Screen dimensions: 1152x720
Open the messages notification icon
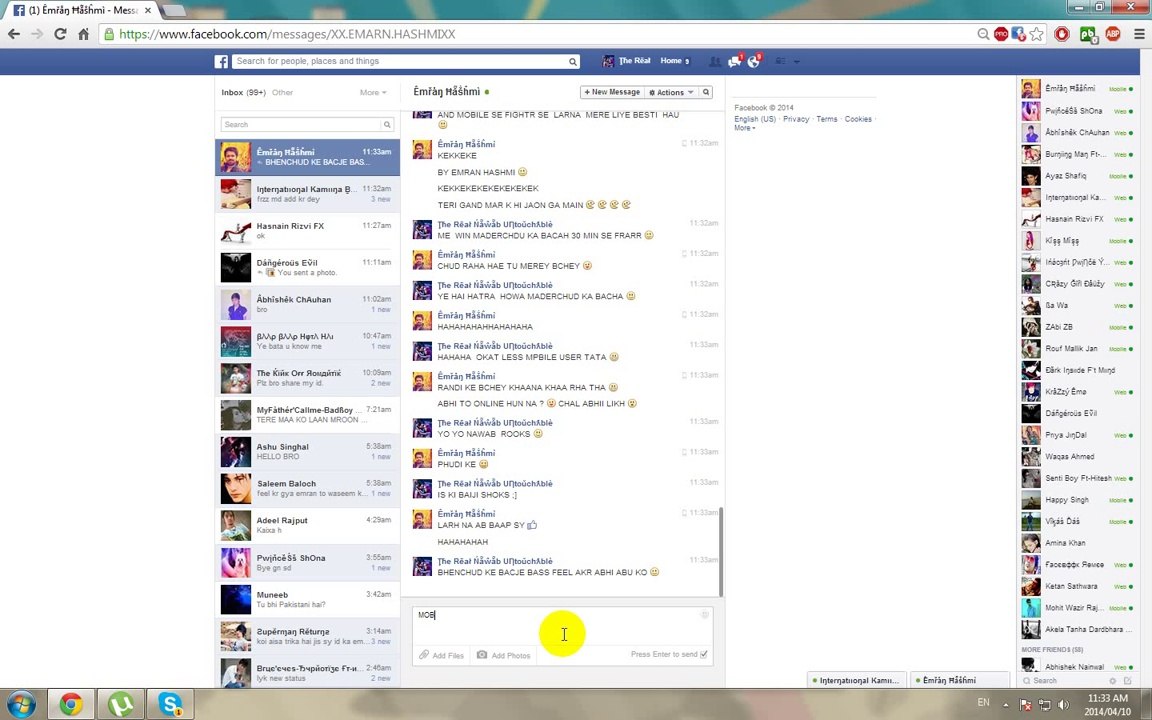[734, 62]
